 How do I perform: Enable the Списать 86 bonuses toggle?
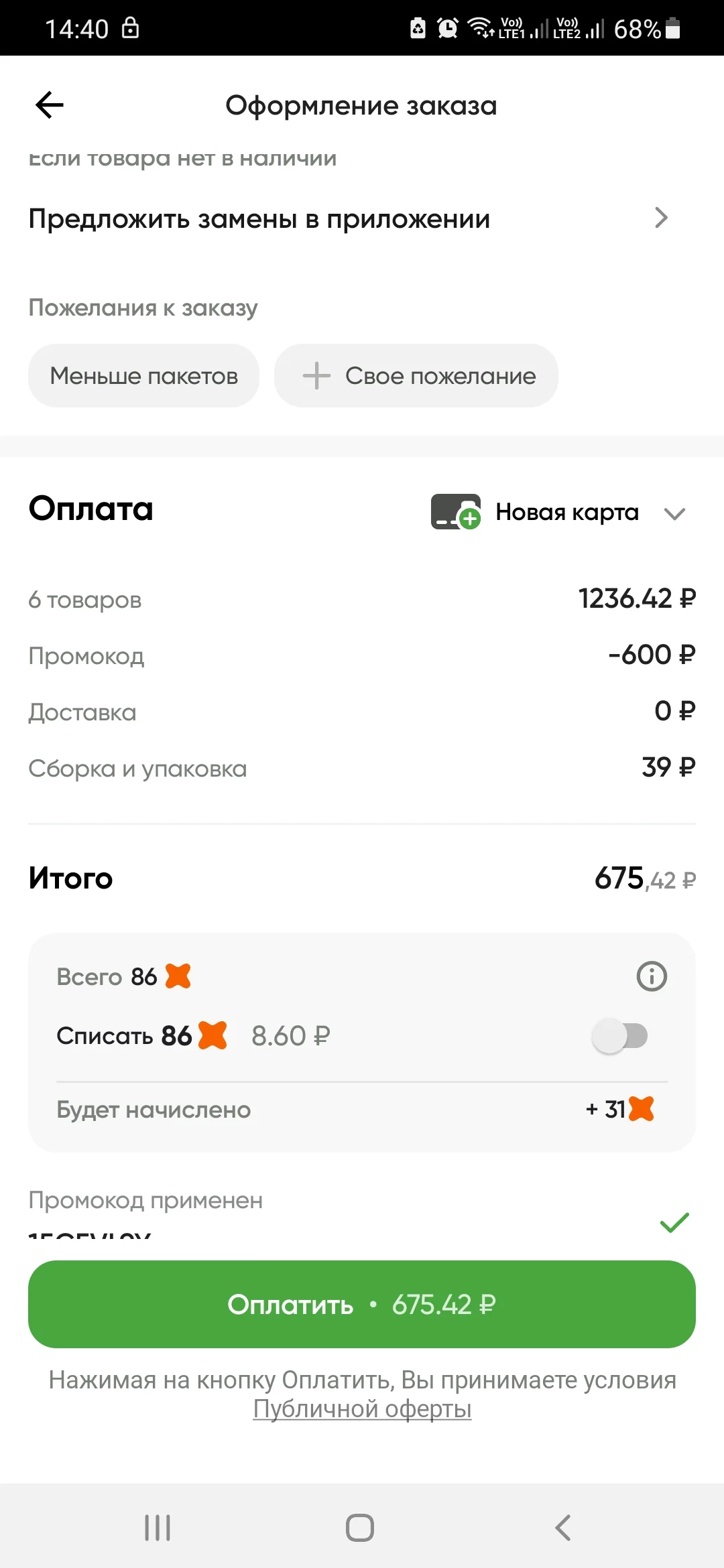point(620,1036)
